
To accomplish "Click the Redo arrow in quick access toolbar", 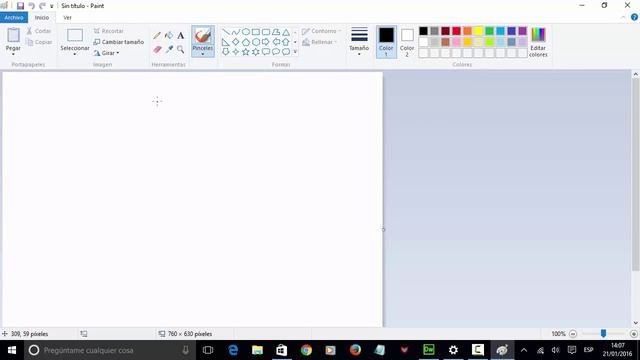I will tap(42, 6).
